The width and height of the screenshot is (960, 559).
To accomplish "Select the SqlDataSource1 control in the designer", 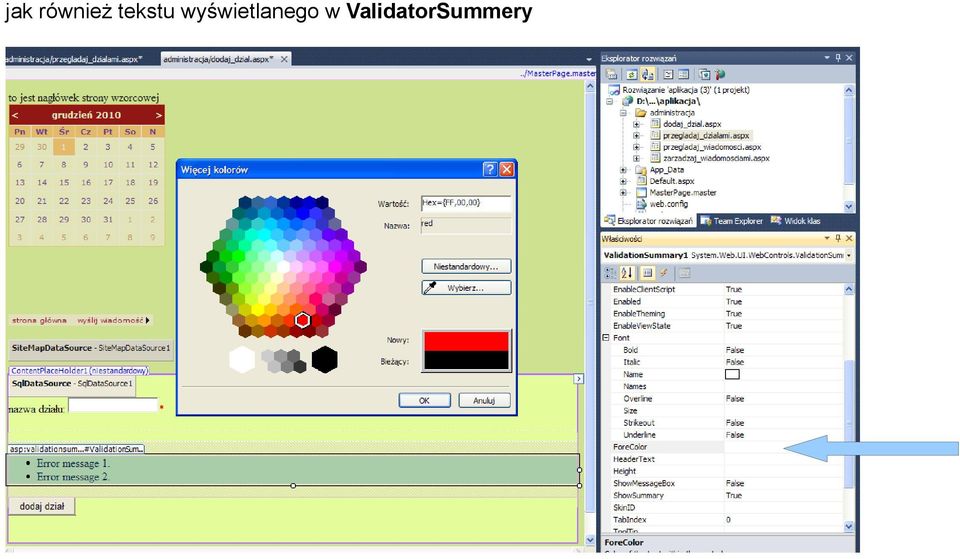I will click(x=72, y=384).
